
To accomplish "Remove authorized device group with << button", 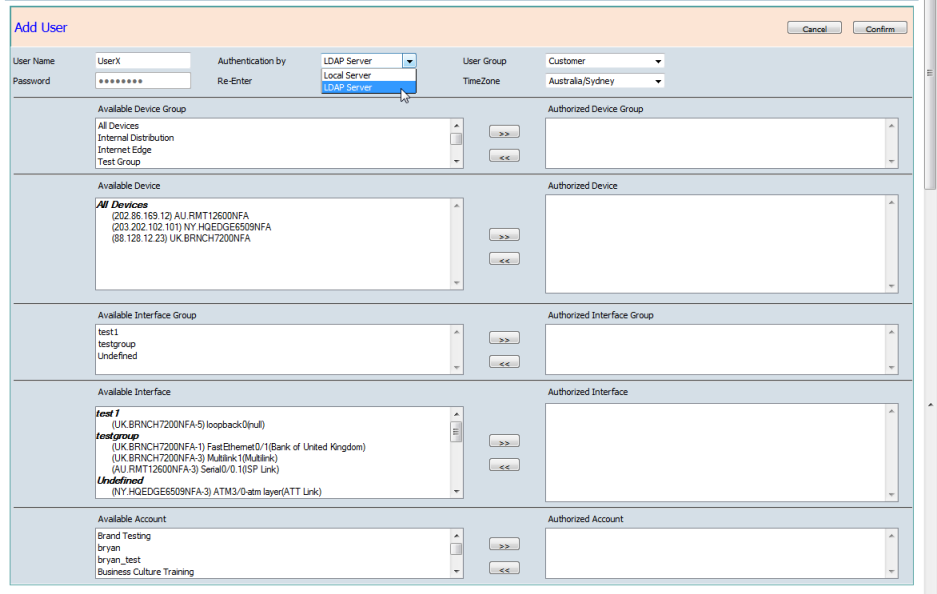I will pyautogui.click(x=504, y=156).
